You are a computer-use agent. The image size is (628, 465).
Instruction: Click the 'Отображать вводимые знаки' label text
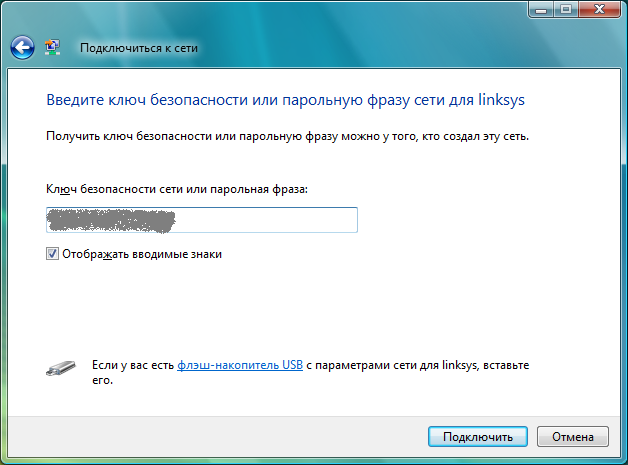141,255
